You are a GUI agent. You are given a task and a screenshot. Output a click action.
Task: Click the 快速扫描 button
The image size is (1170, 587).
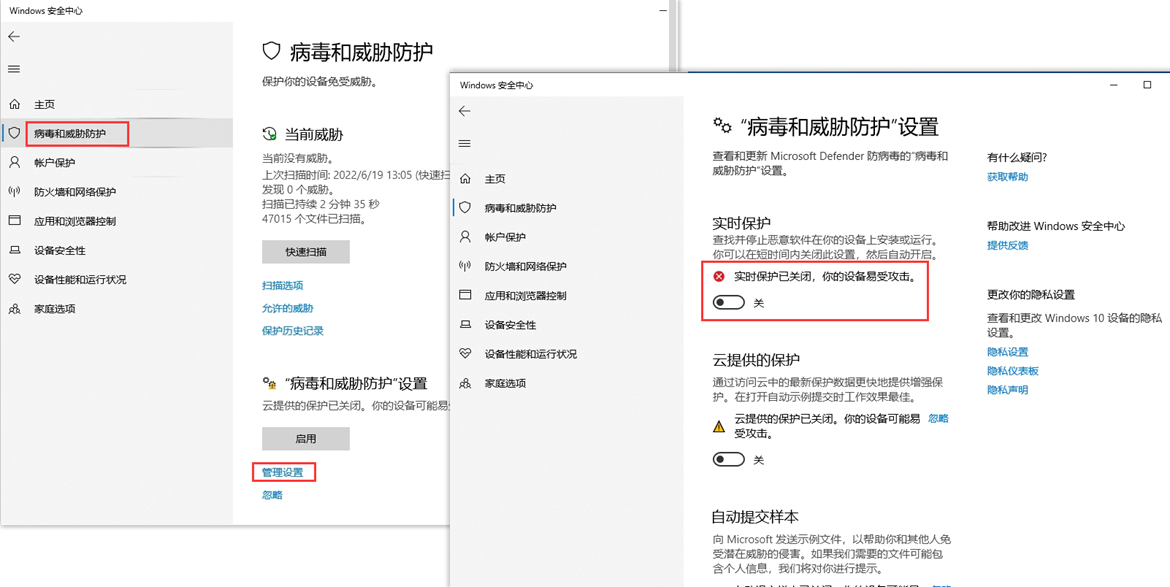[306, 252]
